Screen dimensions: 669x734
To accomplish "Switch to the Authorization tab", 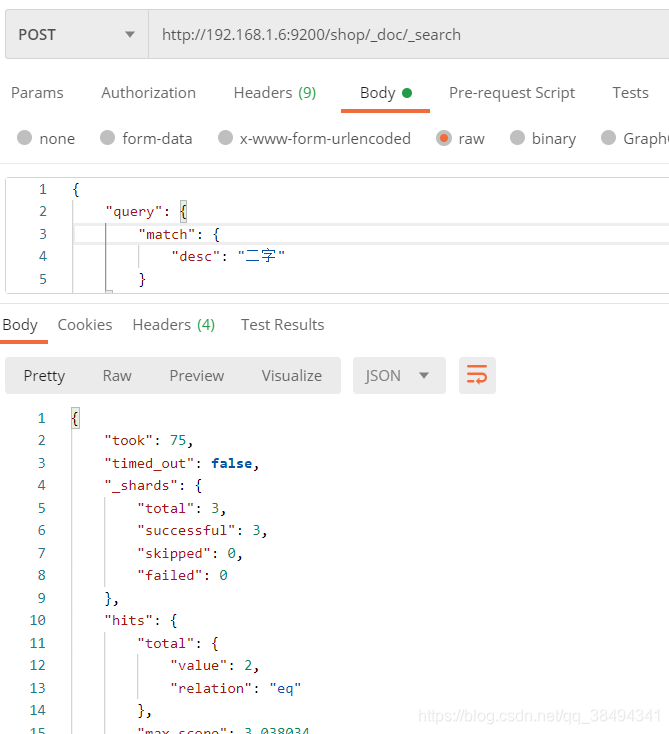I will (x=148, y=93).
